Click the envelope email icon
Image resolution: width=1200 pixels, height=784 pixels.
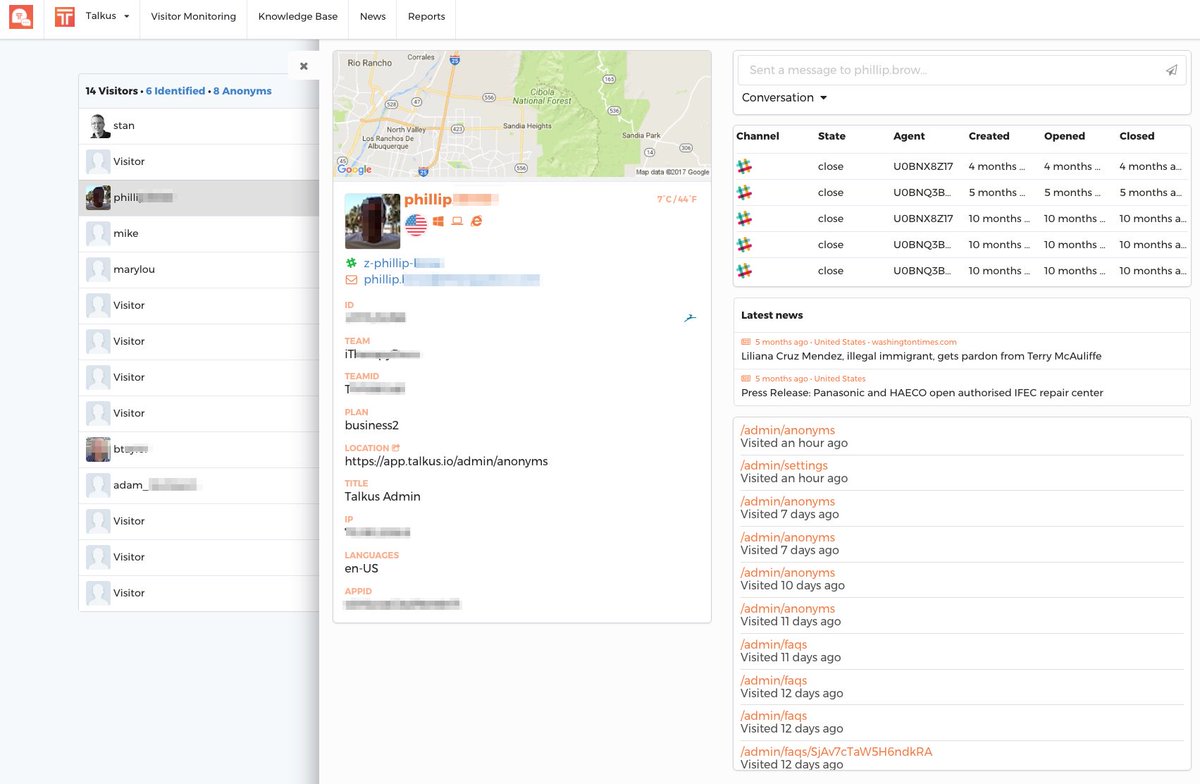pyautogui.click(x=351, y=280)
